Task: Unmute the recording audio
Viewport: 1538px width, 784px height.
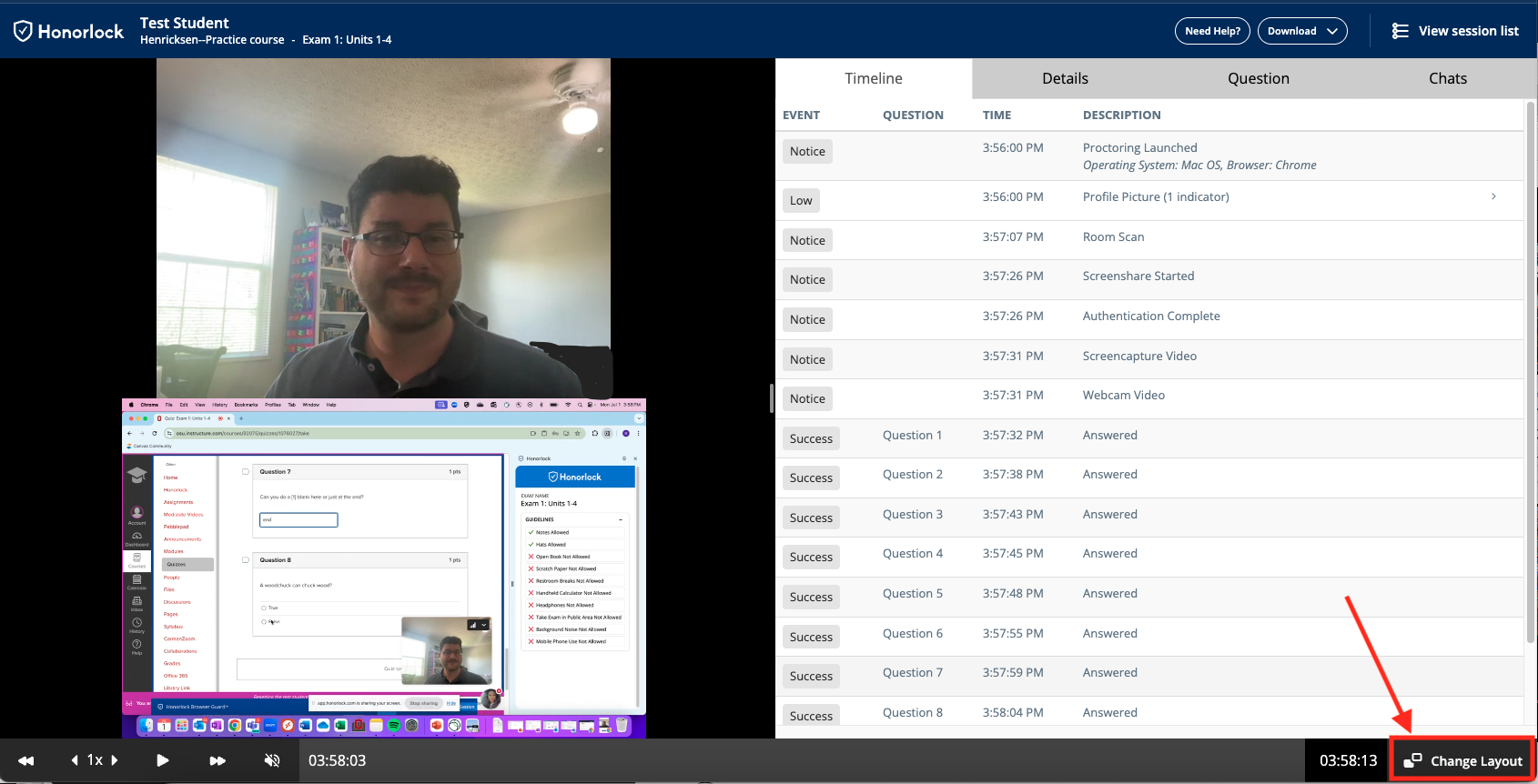Action: tap(271, 760)
